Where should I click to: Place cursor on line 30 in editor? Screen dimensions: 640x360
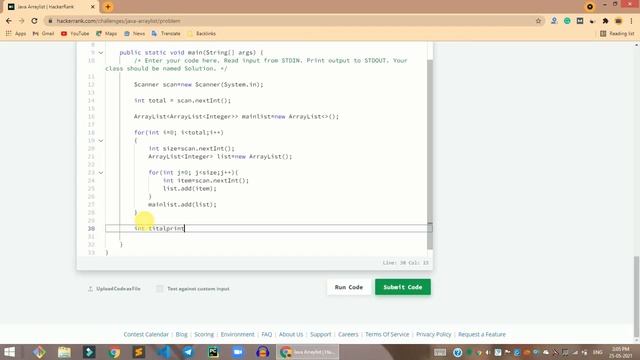click(269, 228)
